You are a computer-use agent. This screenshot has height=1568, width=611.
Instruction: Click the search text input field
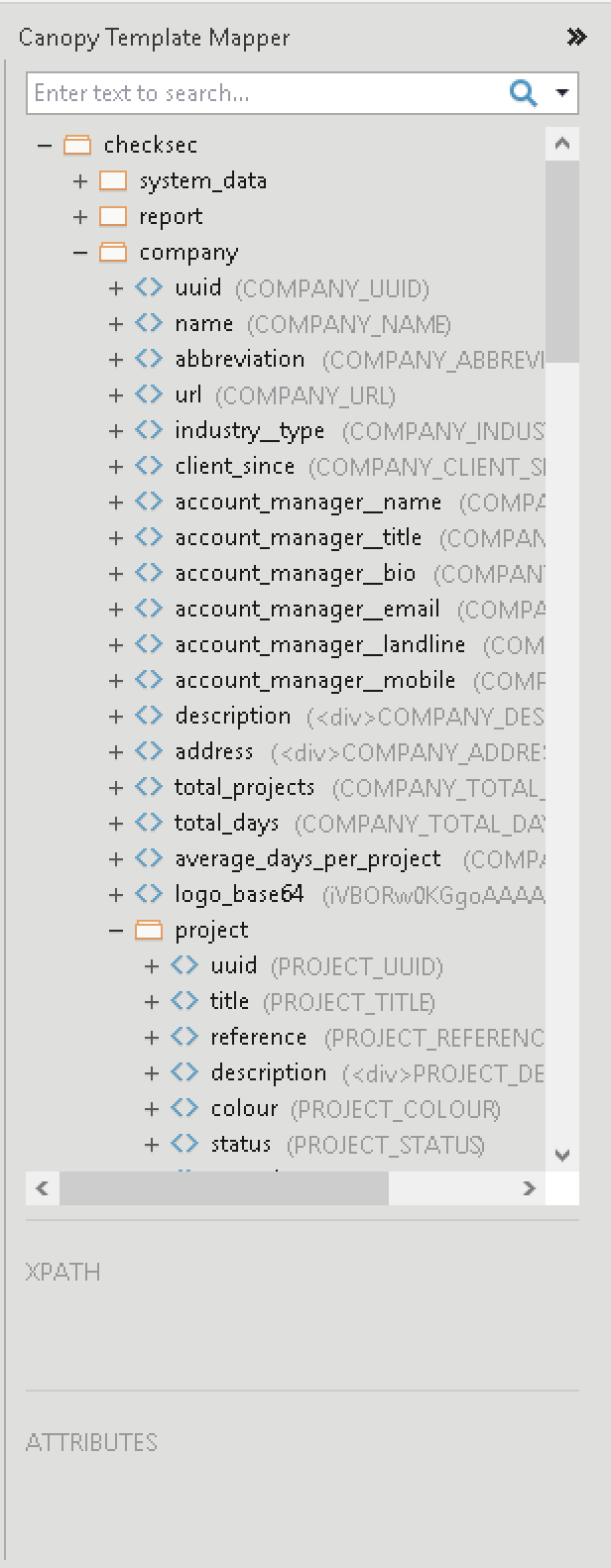tap(268, 93)
